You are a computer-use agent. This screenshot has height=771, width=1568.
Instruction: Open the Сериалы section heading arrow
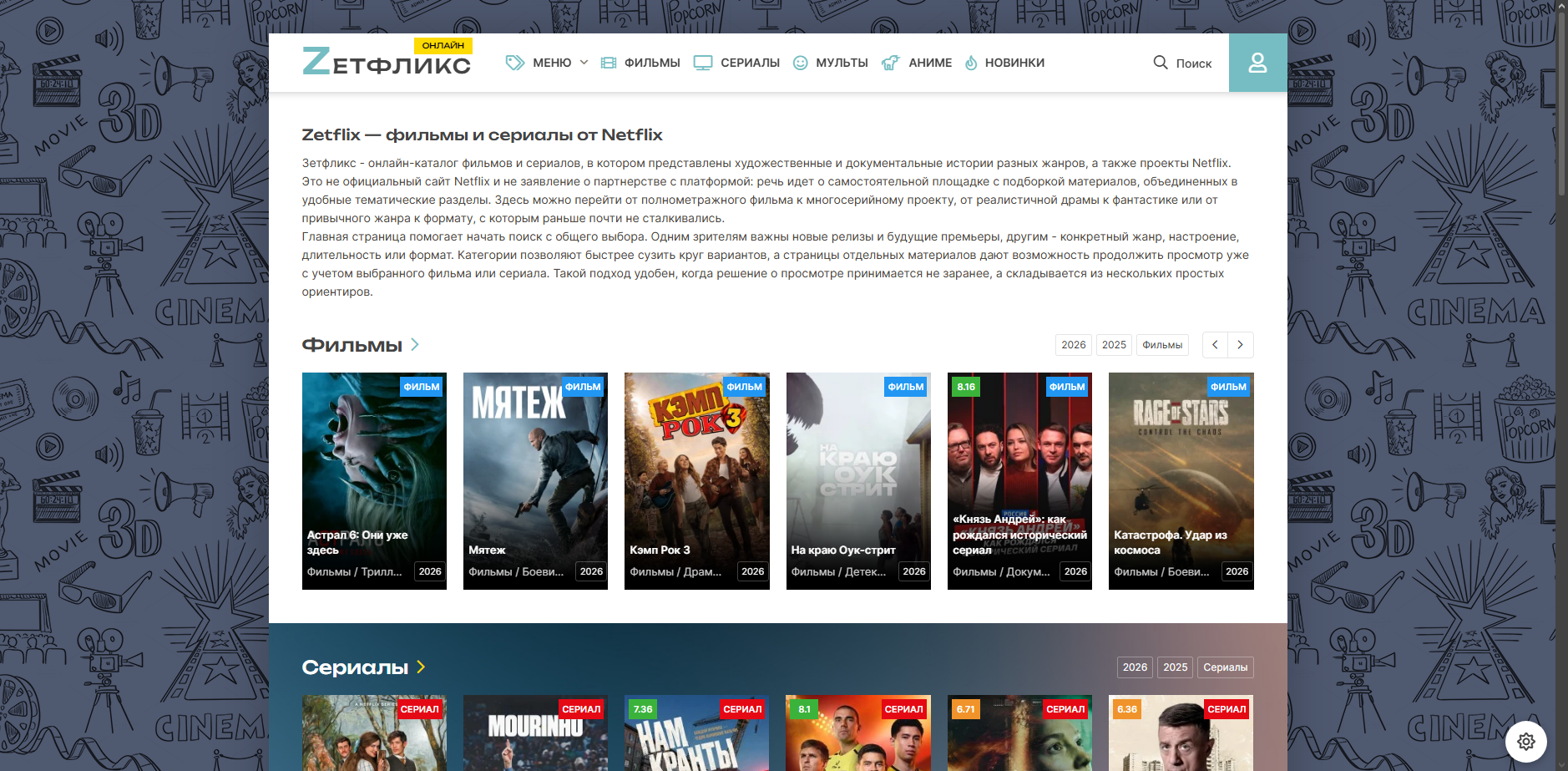421,667
